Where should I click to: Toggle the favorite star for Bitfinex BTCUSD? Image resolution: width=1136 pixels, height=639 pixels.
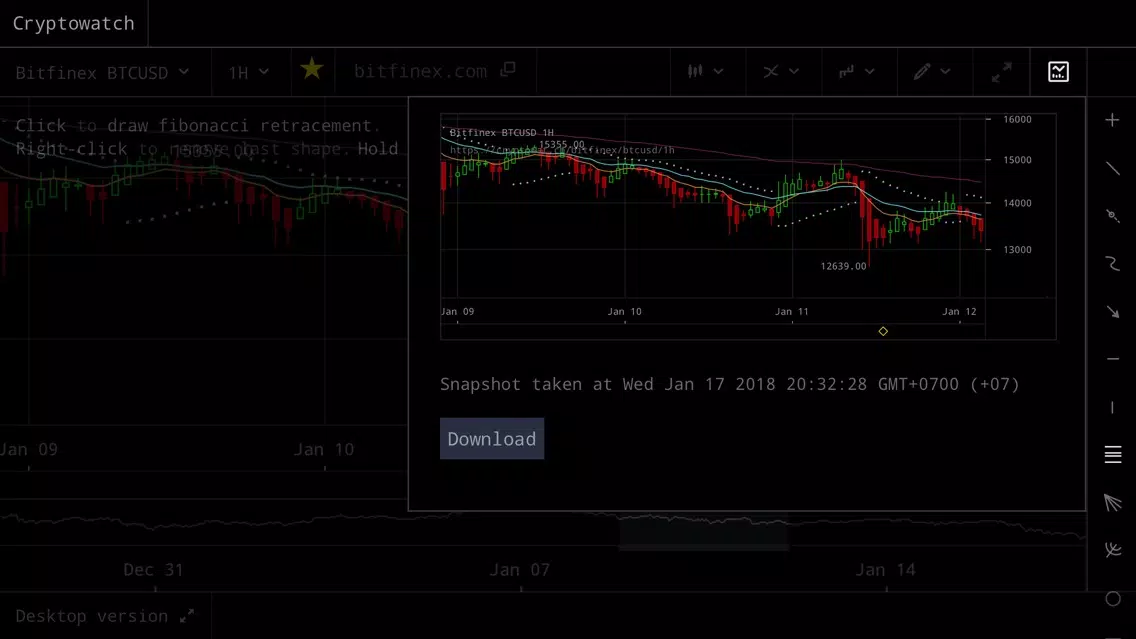click(x=312, y=70)
